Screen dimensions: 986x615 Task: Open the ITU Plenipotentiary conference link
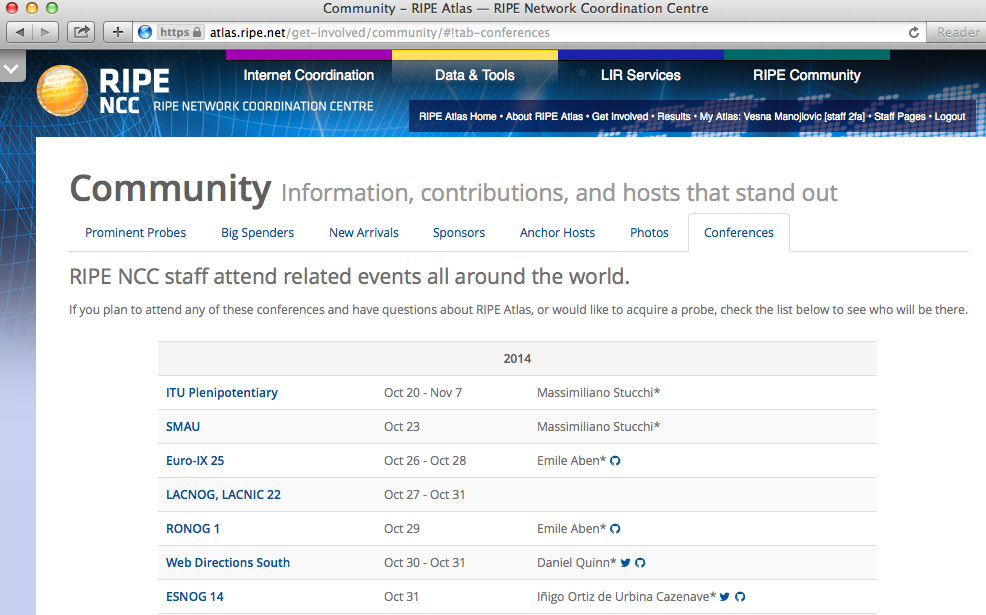tap(222, 393)
